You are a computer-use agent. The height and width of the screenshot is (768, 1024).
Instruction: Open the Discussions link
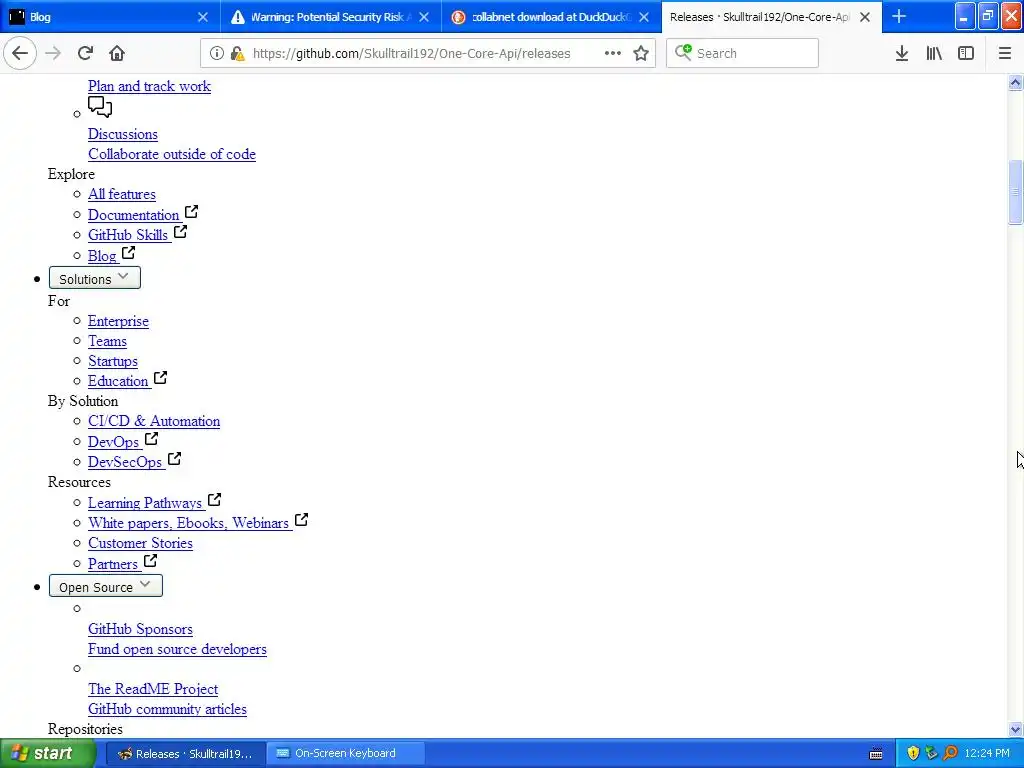pyautogui.click(x=123, y=134)
